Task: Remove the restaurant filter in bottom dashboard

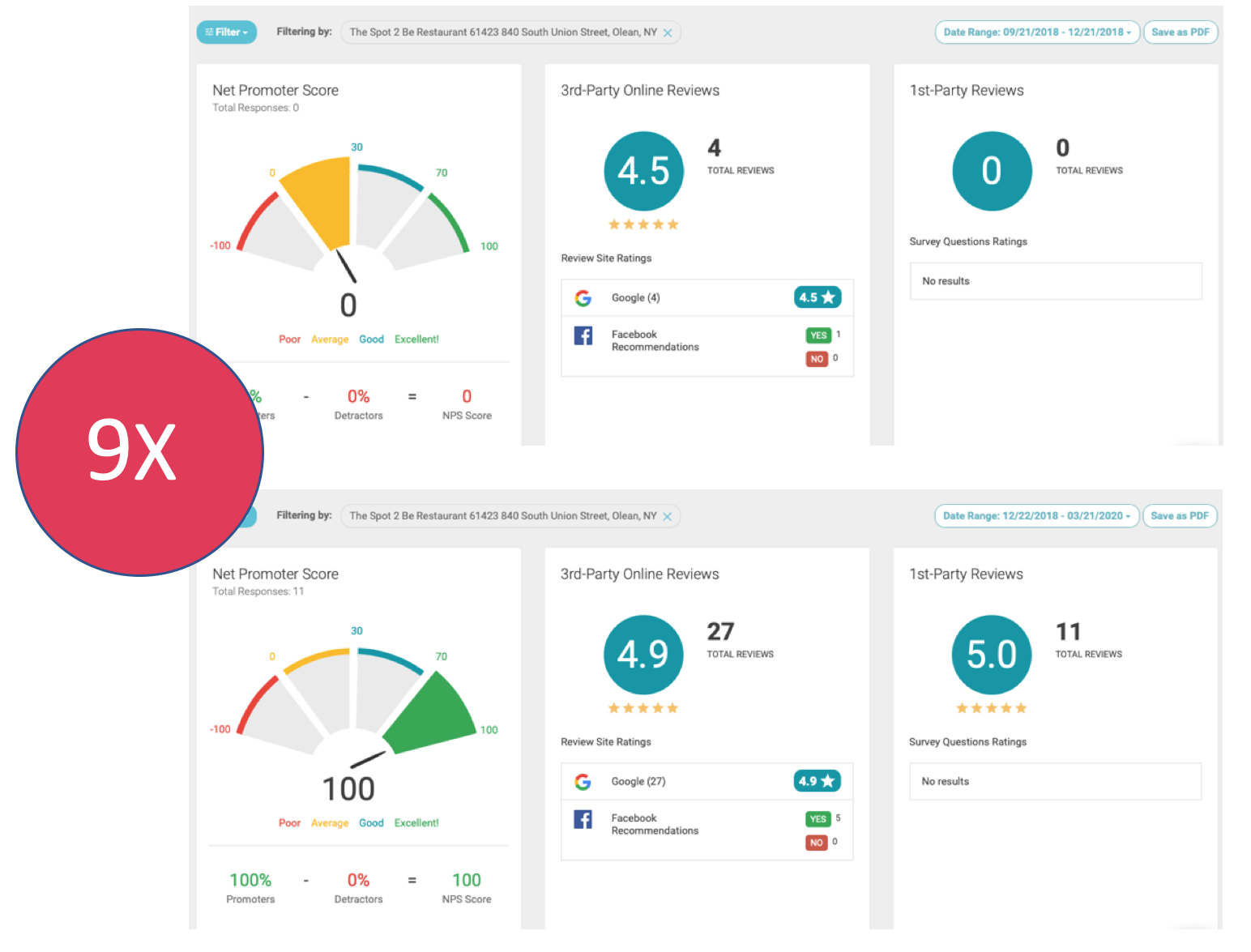Action: [667, 517]
